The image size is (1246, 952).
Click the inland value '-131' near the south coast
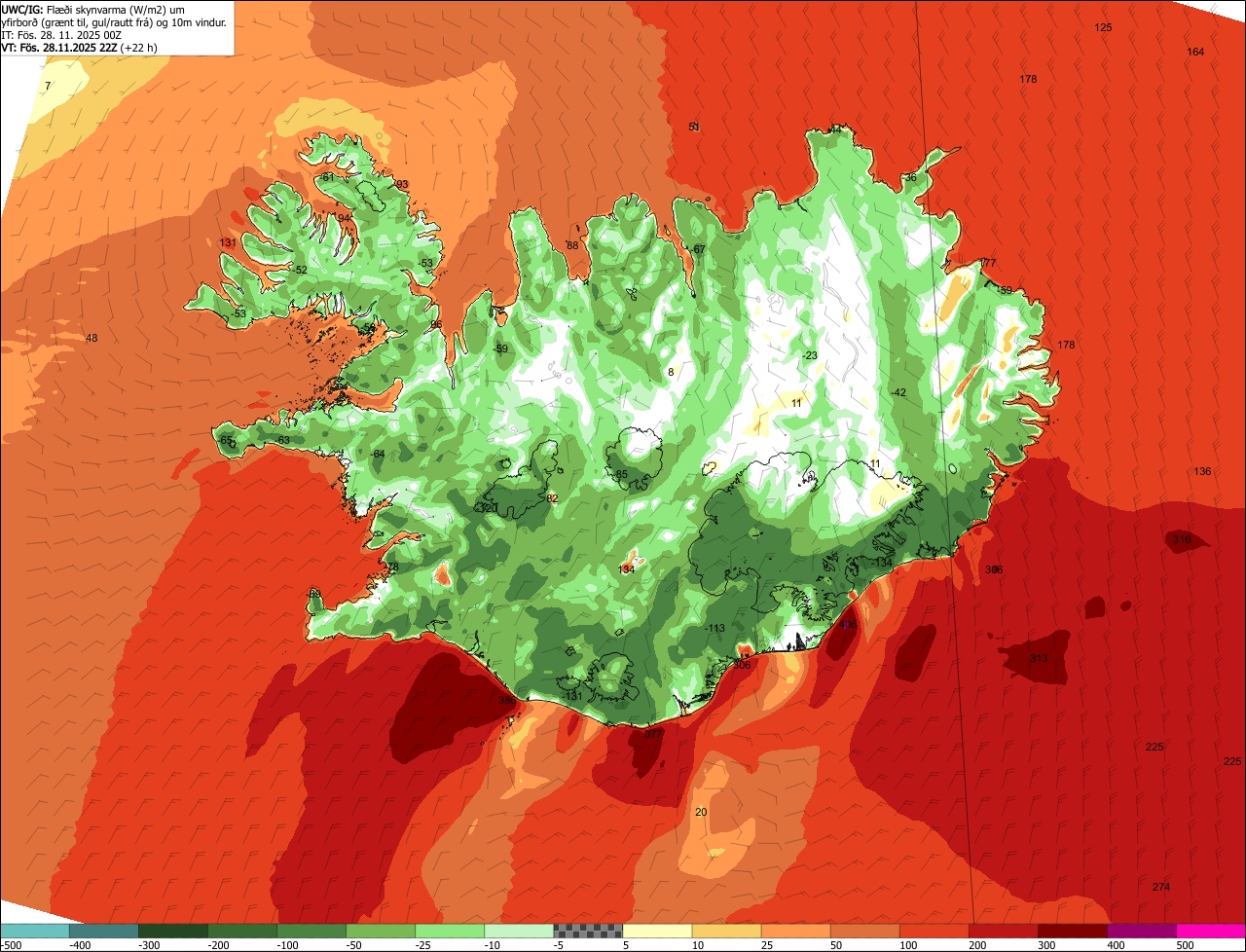pyautogui.click(x=571, y=695)
